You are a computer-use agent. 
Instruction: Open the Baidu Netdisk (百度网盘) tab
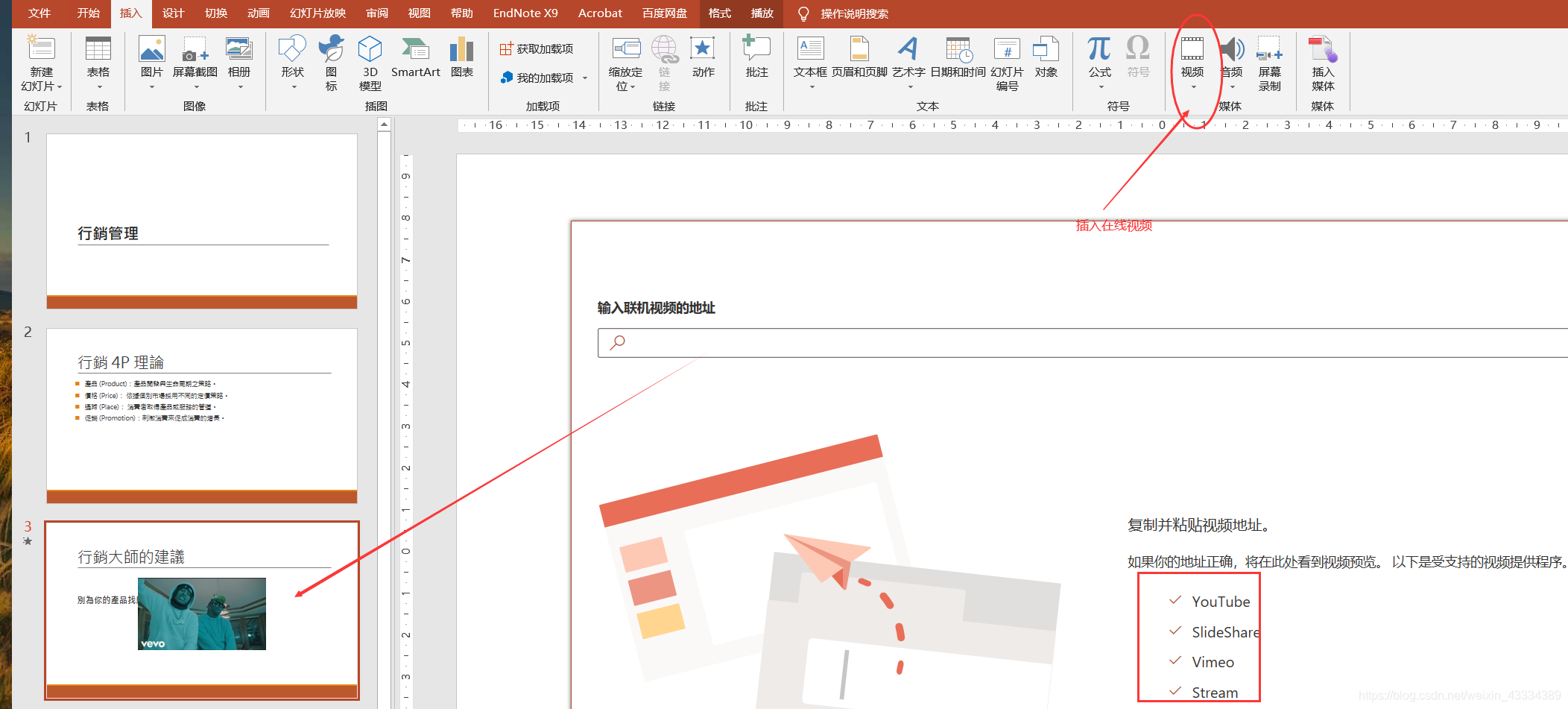pos(665,13)
